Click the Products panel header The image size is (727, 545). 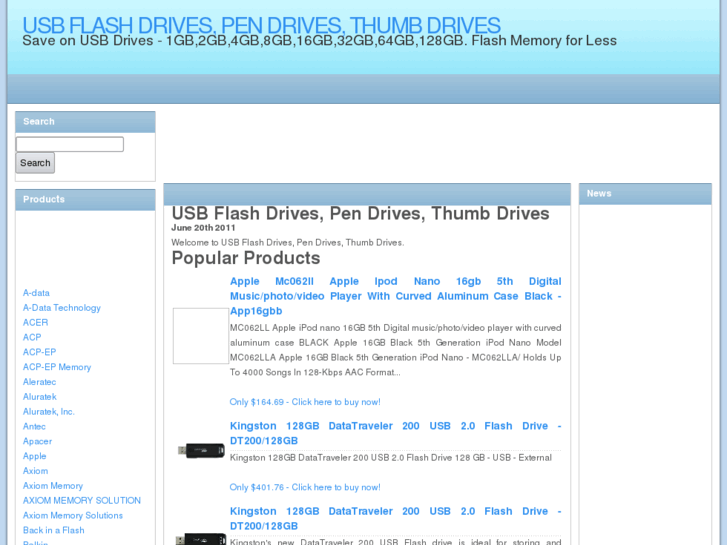pyautogui.click(x=85, y=199)
